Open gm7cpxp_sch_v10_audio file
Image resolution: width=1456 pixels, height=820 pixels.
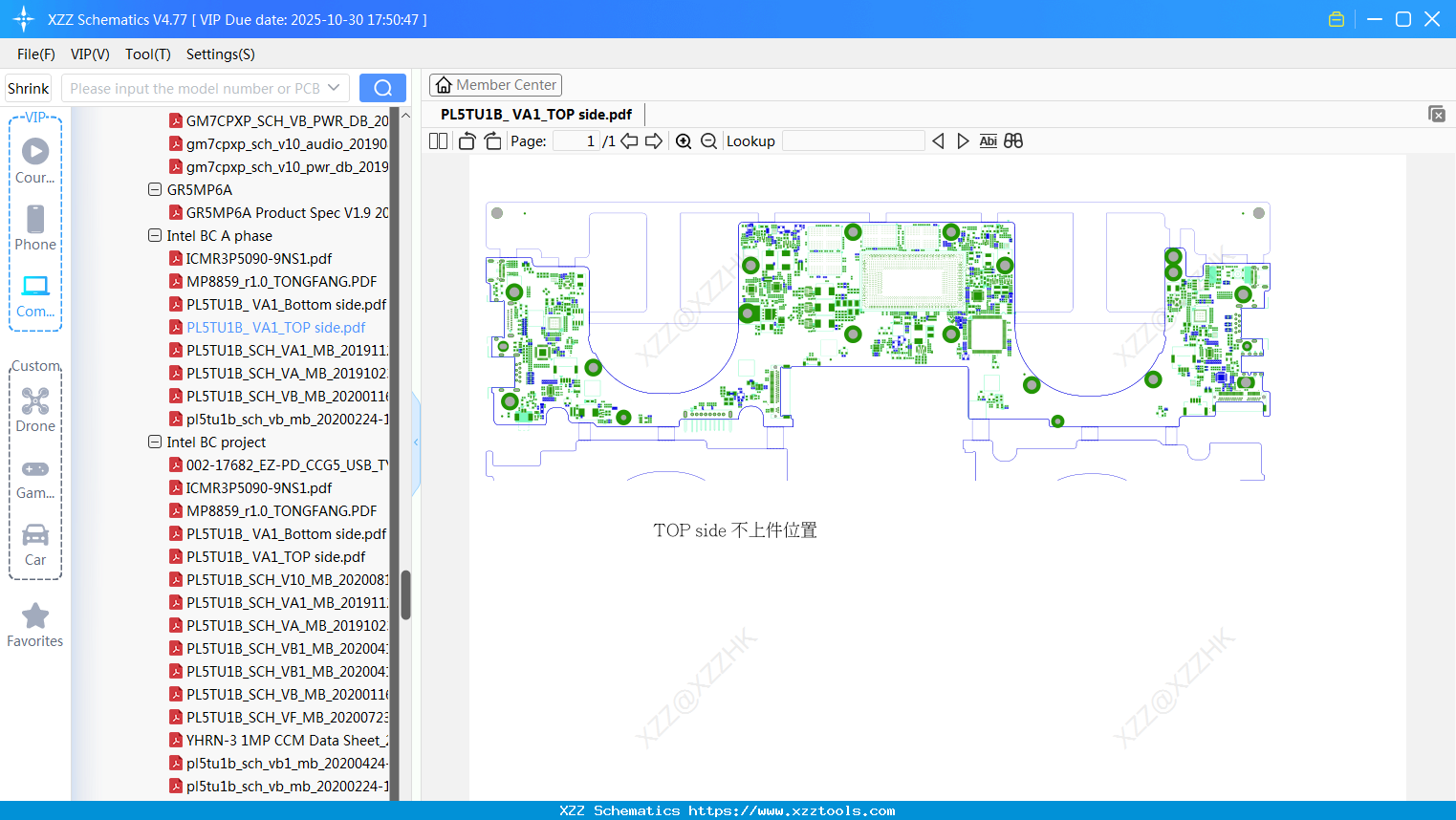pyautogui.click(x=279, y=143)
